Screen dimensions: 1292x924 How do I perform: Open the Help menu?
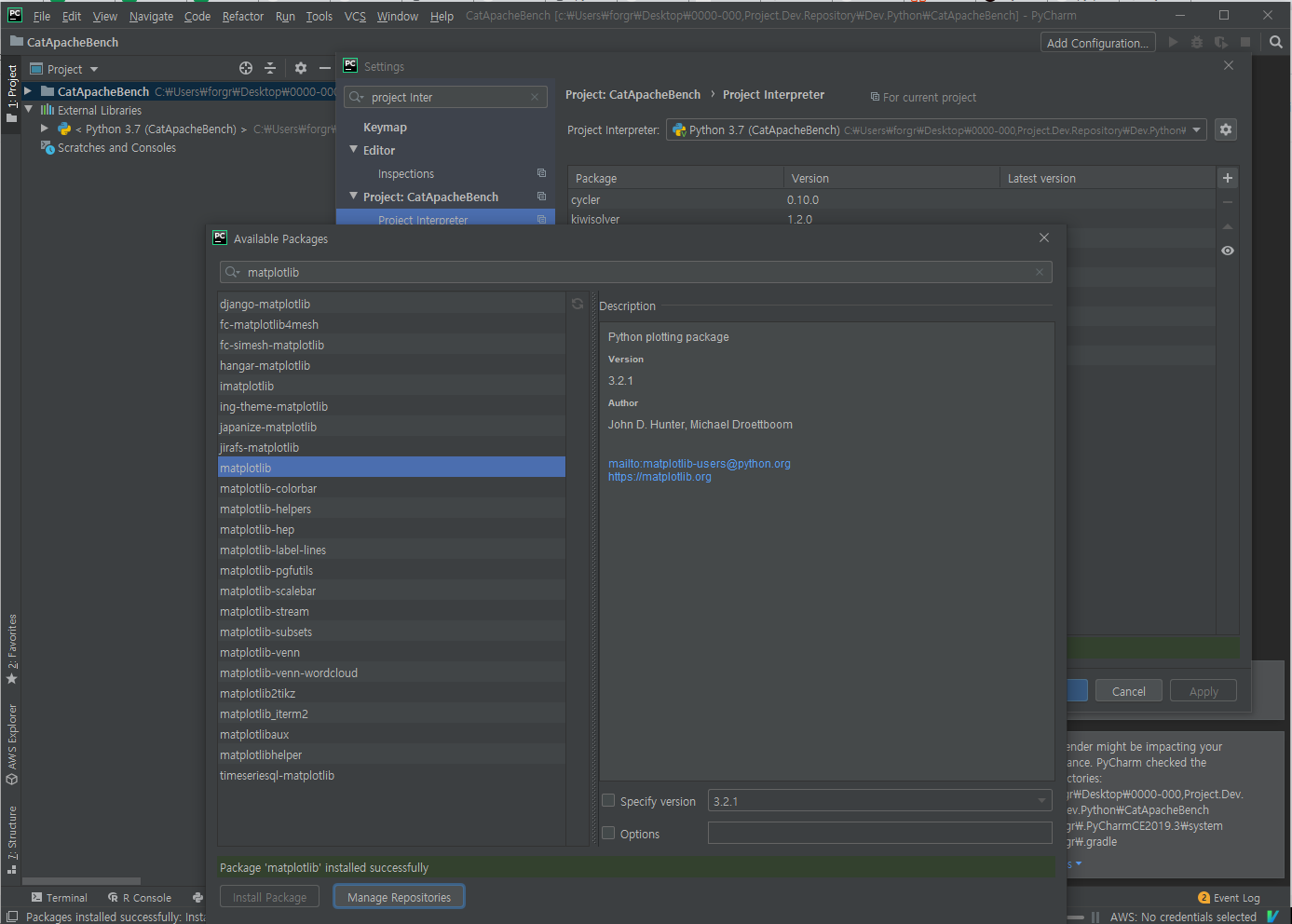pyautogui.click(x=442, y=16)
